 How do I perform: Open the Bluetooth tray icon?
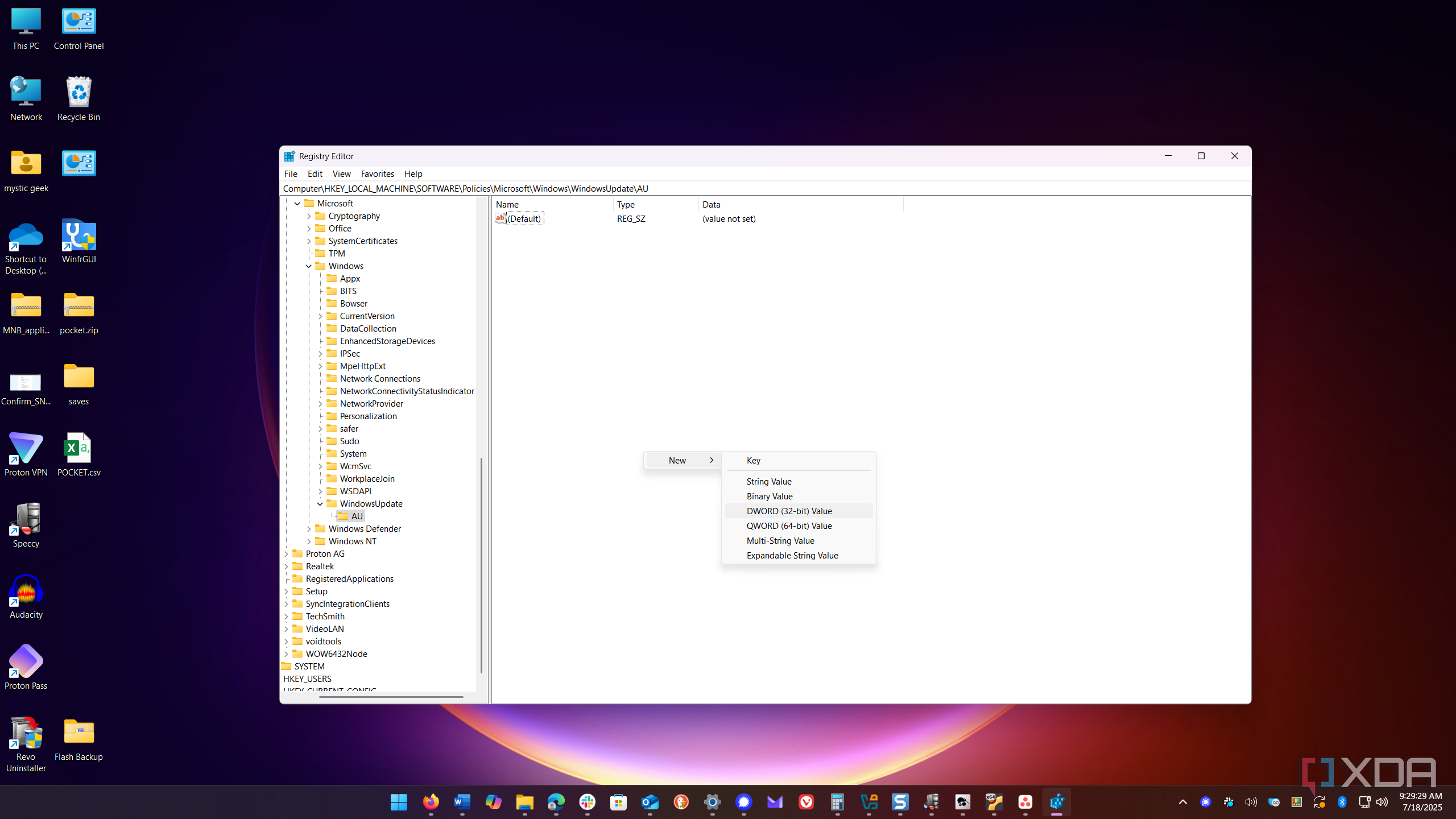[x=1342, y=802]
